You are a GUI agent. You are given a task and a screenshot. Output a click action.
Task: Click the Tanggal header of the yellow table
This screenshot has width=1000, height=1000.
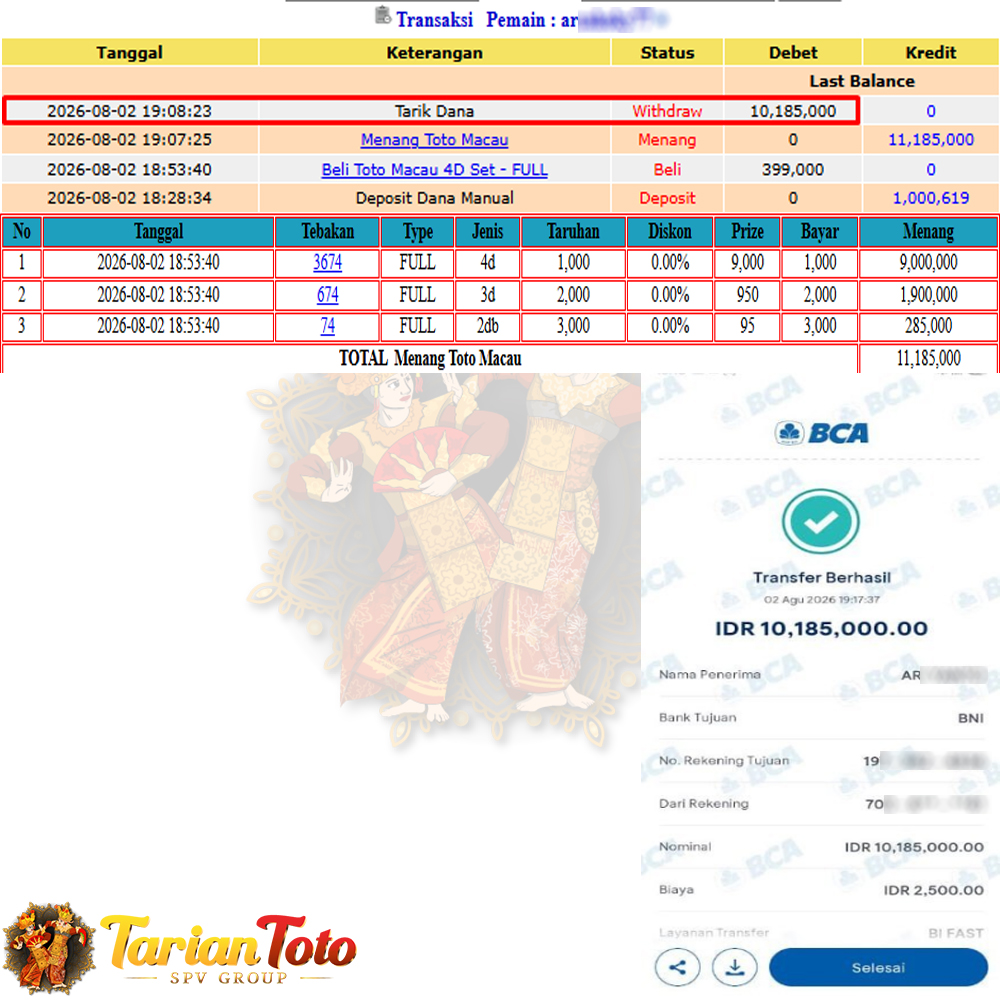[x=129, y=52]
